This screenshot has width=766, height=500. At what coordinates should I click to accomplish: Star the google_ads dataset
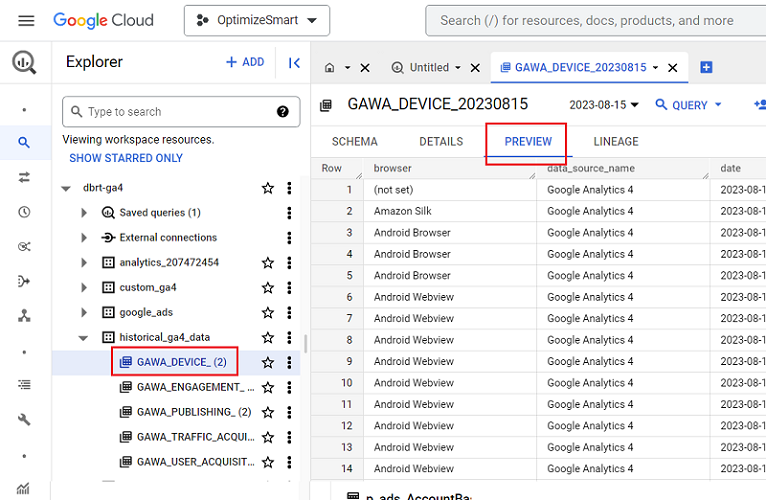click(268, 312)
